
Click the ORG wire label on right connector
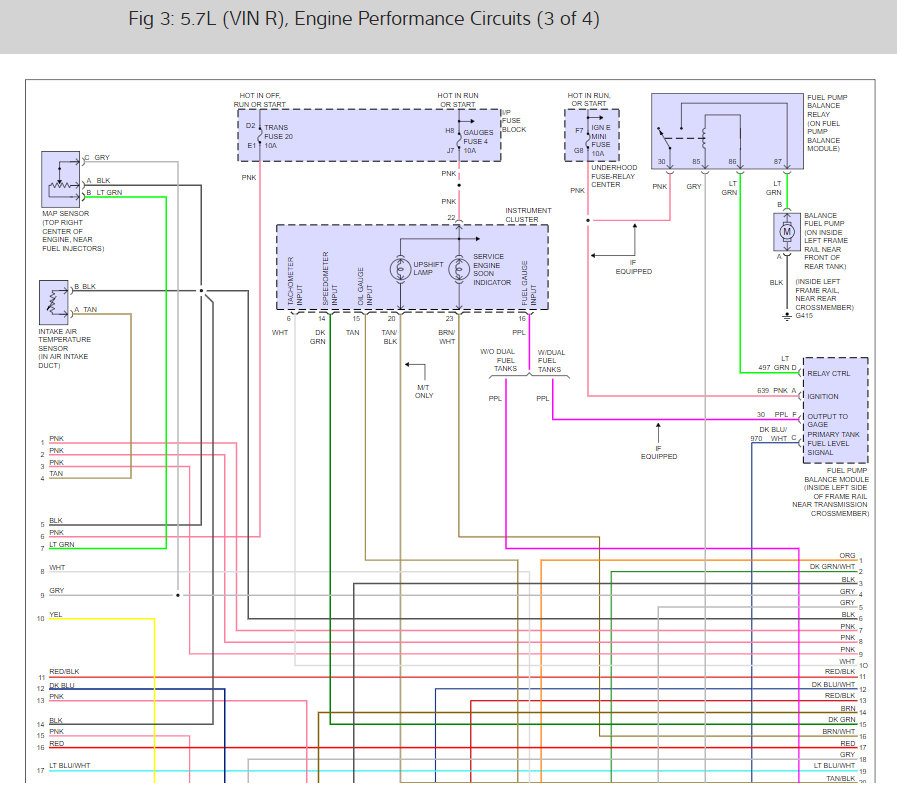(846, 556)
